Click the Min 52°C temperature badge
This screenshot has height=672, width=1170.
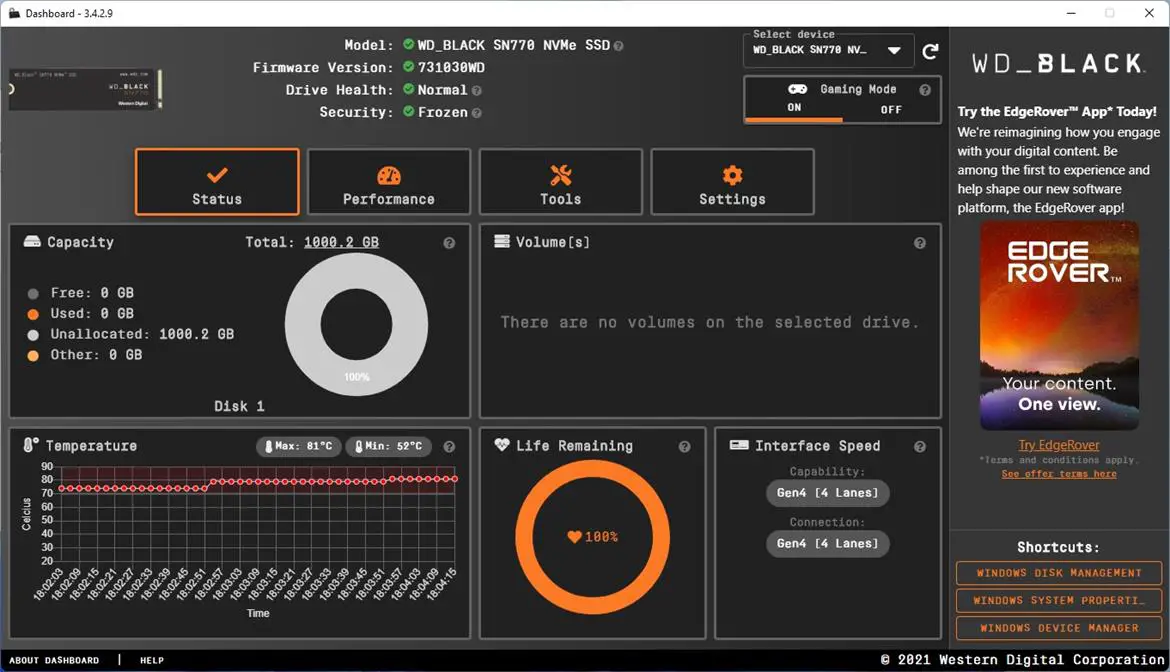click(389, 447)
